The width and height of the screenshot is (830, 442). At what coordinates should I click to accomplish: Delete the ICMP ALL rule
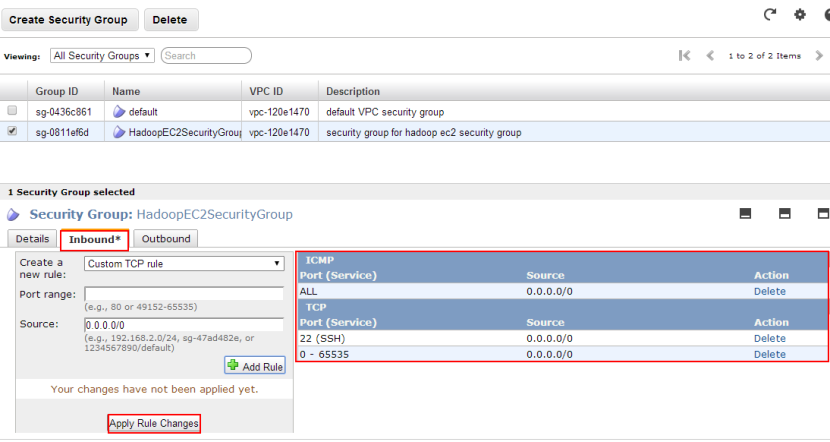[770, 291]
